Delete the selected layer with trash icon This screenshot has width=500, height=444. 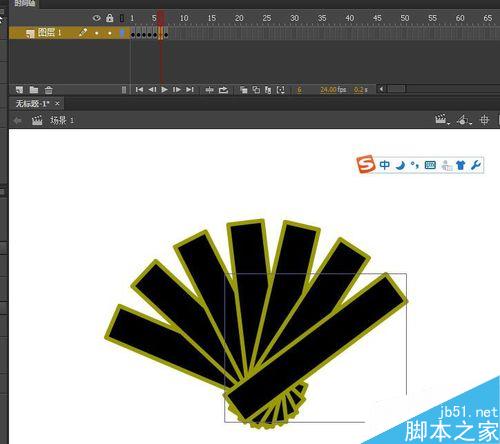point(49,90)
